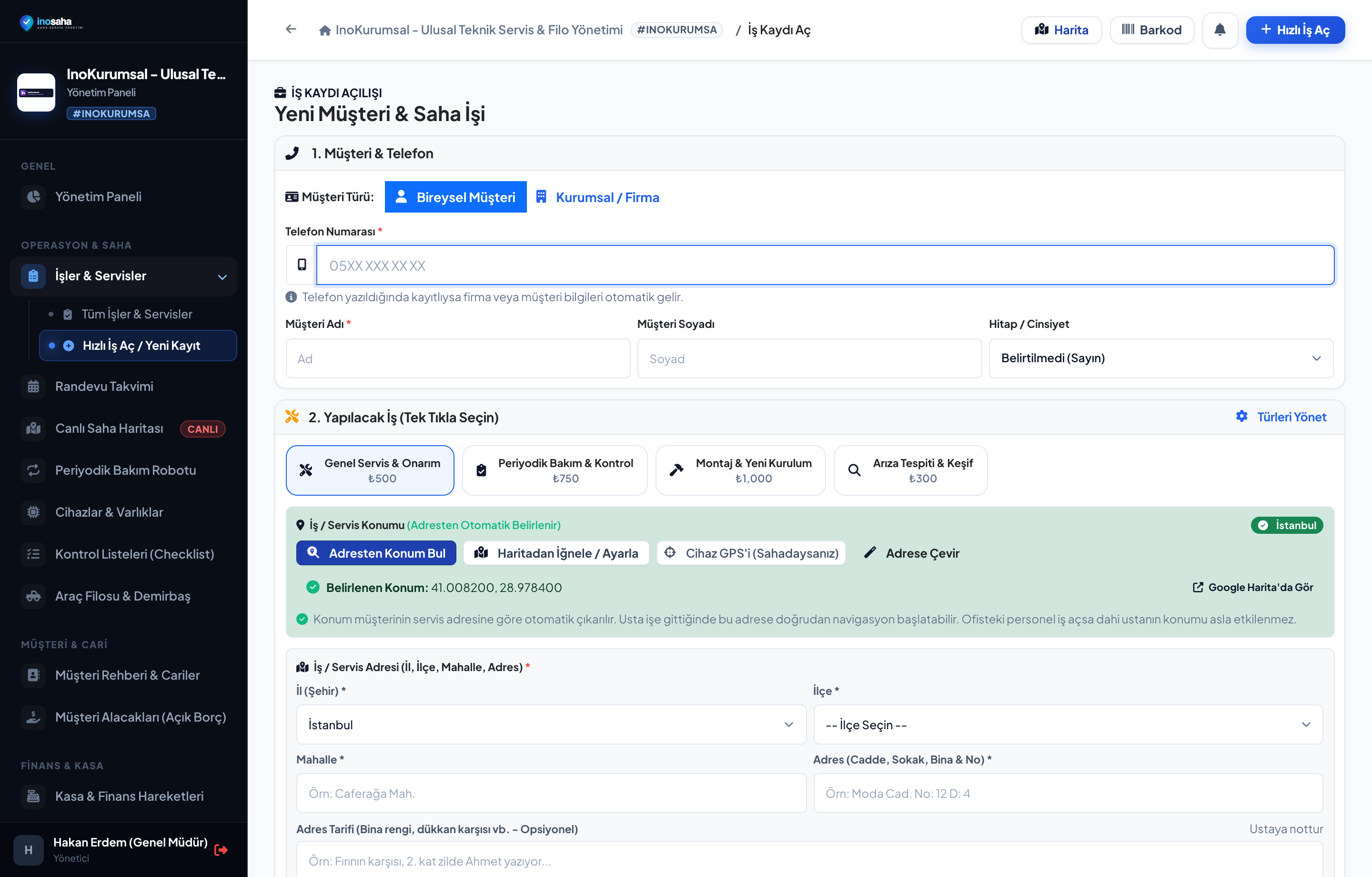The image size is (1372, 877).
Task: Click the logout icon next to Hakan Erdem
Action: pos(221,850)
